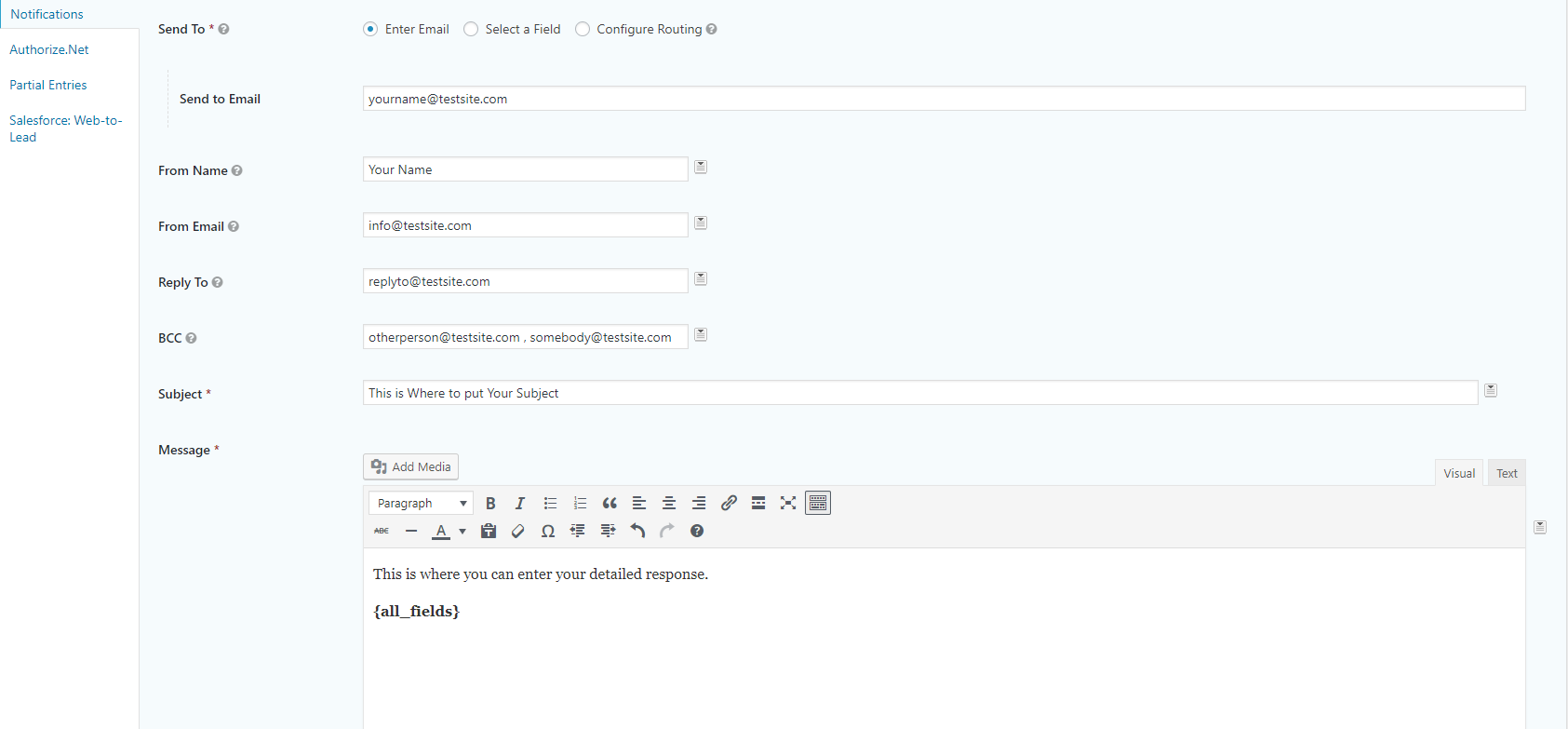Insert a blockquote in the message
This screenshot has width=1568, height=729.
pos(610,504)
